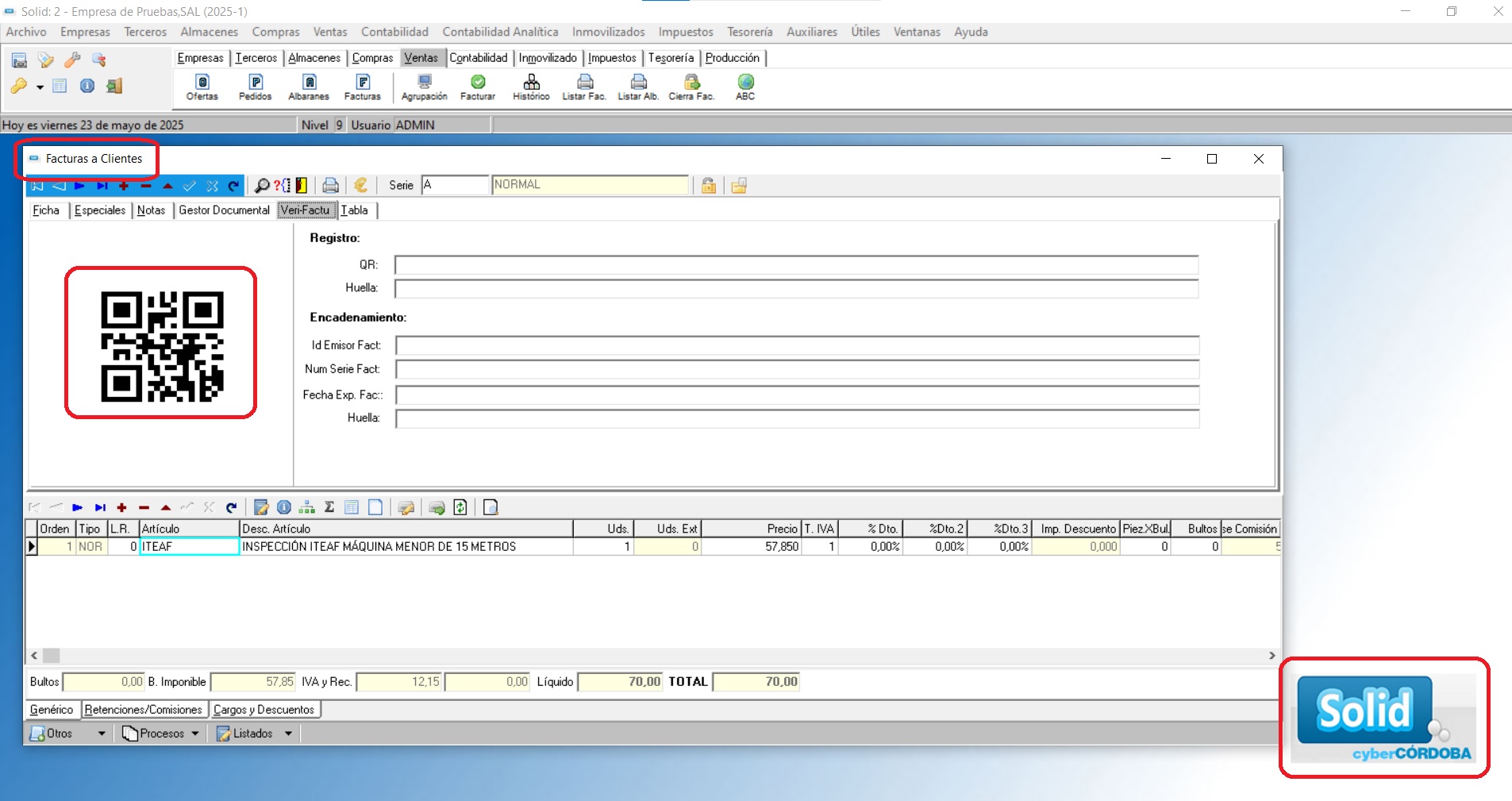Image resolution: width=1512 pixels, height=801 pixels.
Task: Open the Listados dropdown menu
Action: point(288,734)
